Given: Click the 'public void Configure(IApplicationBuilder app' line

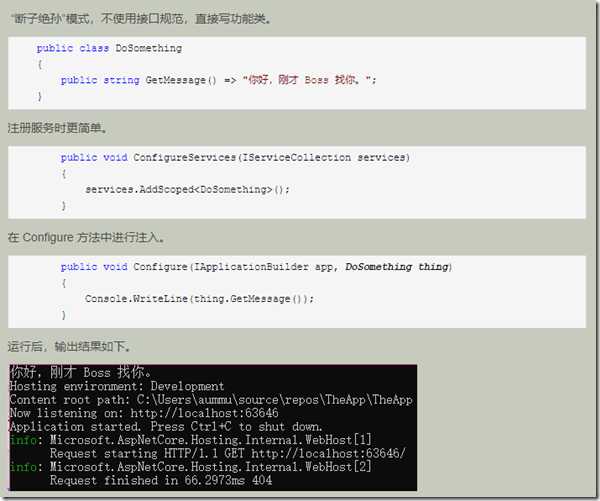Looking at the screenshot, I should [x=256, y=267].
